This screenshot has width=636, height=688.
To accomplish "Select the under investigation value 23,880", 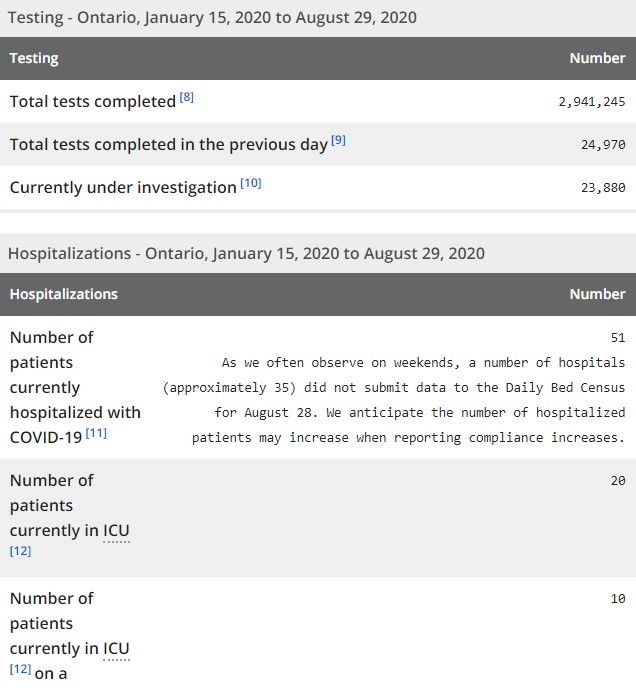I will coord(603,187).
